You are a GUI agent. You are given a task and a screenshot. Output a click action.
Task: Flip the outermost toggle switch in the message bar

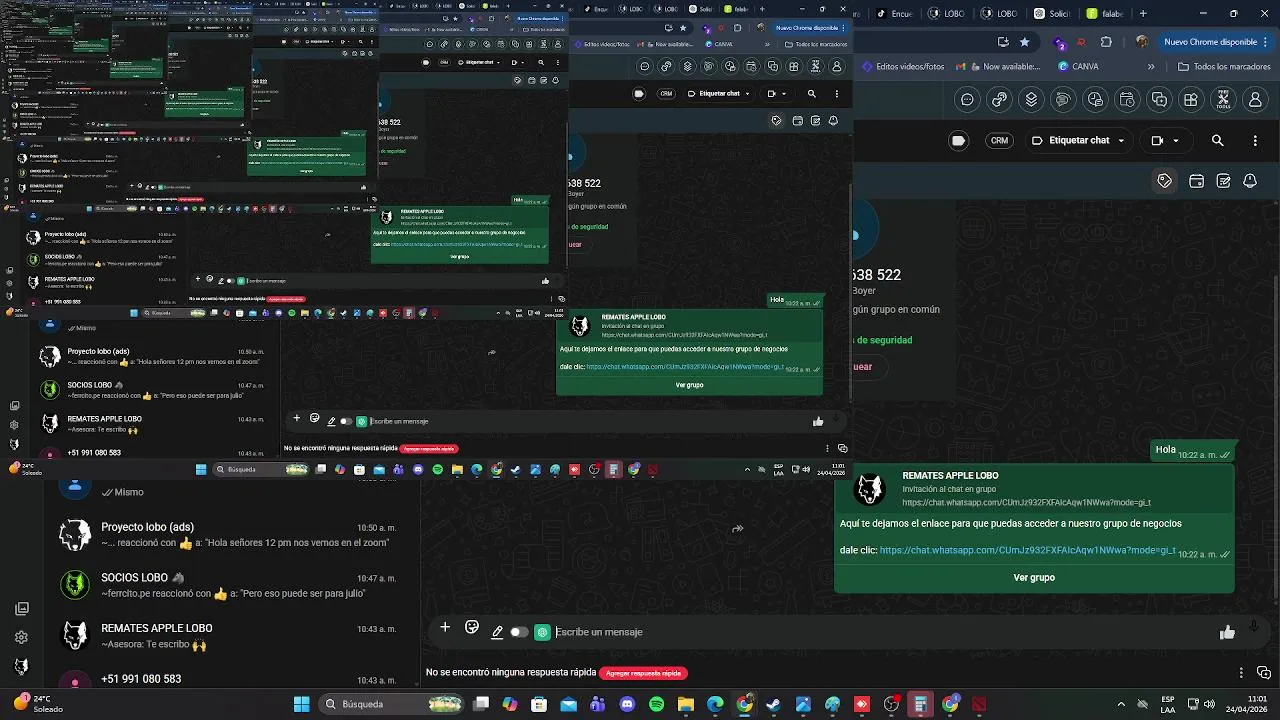coord(518,632)
